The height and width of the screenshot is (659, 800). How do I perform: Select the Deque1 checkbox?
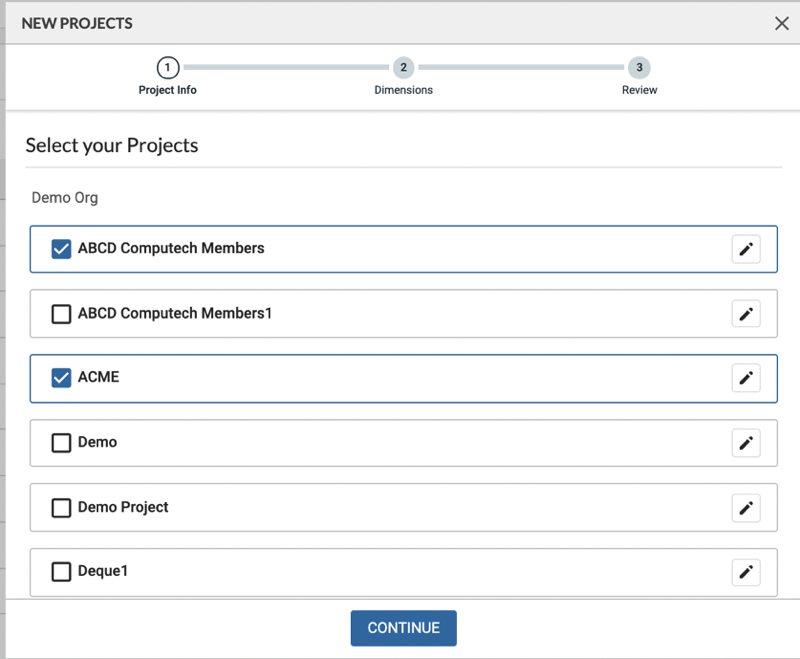pos(61,572)
